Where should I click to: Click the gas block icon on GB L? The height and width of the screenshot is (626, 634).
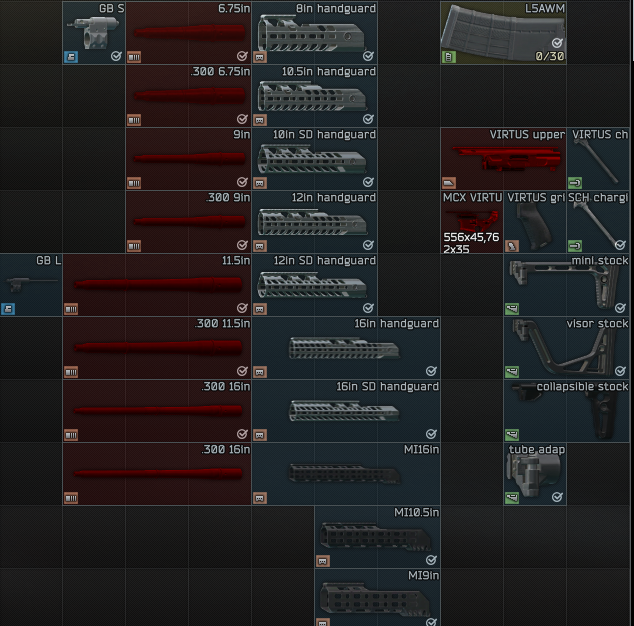coord(8,309)
